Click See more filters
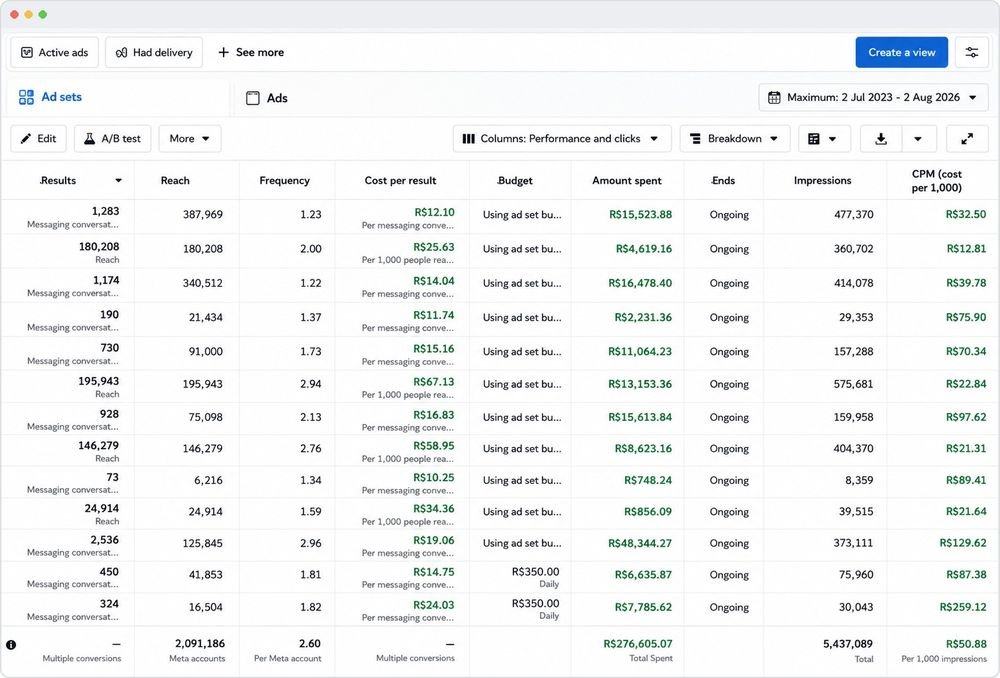 (x=251, y=52)
